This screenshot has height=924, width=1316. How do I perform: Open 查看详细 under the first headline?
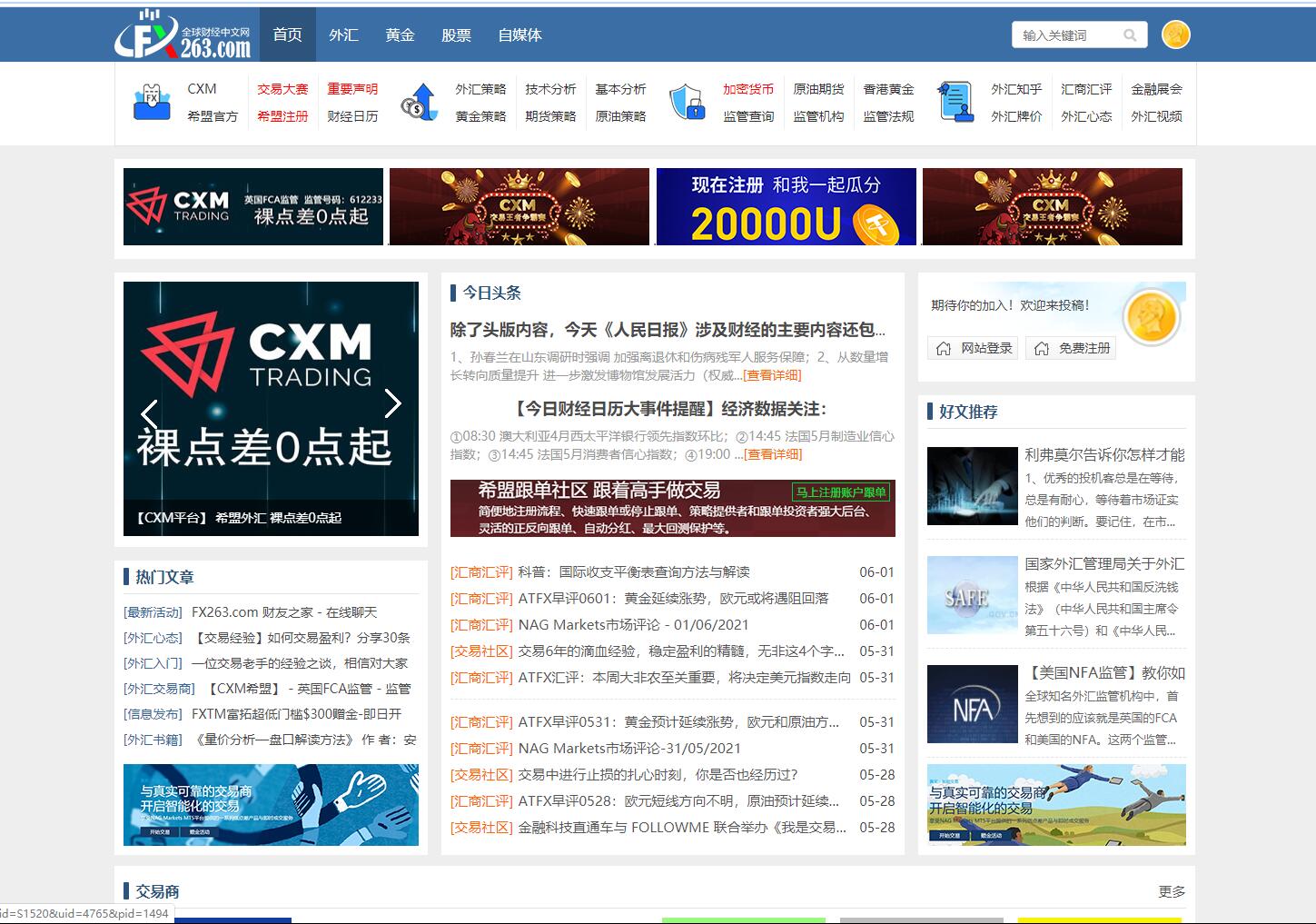(772, 375)
